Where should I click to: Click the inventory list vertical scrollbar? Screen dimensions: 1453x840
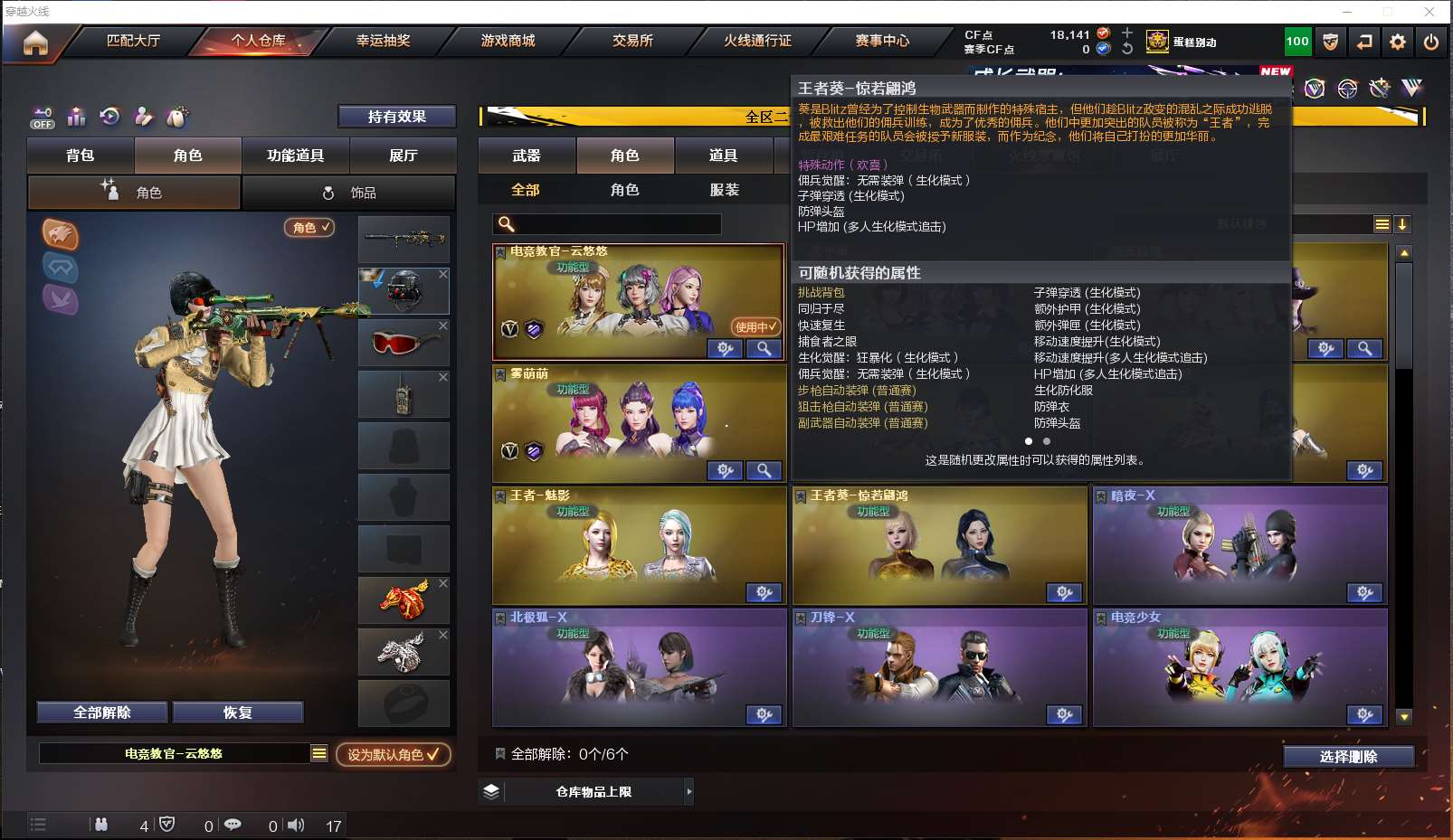pyautogui.click(x=1404, y=484)
